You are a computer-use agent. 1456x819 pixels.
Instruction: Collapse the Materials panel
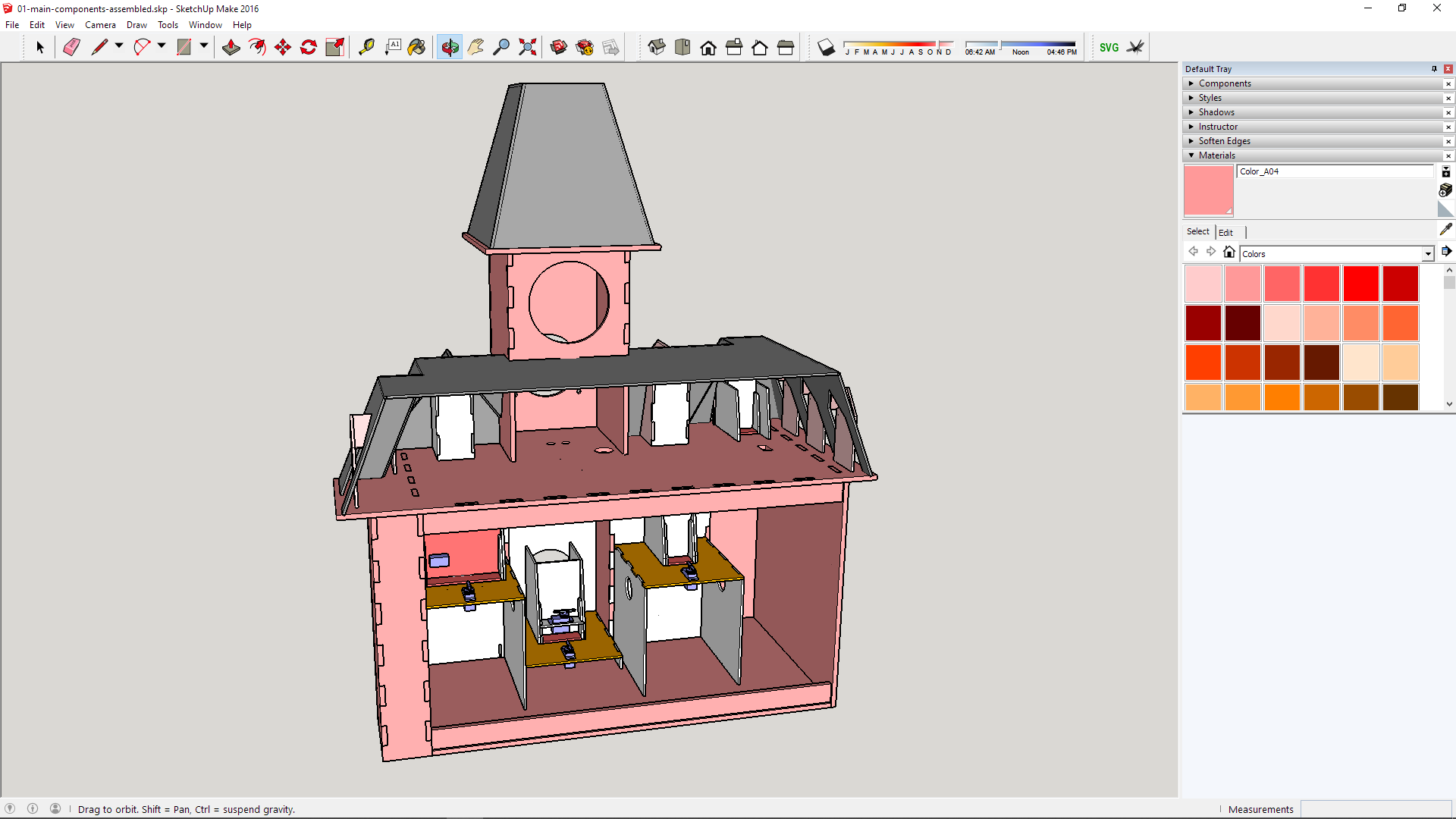click(x=1216, y=155)
